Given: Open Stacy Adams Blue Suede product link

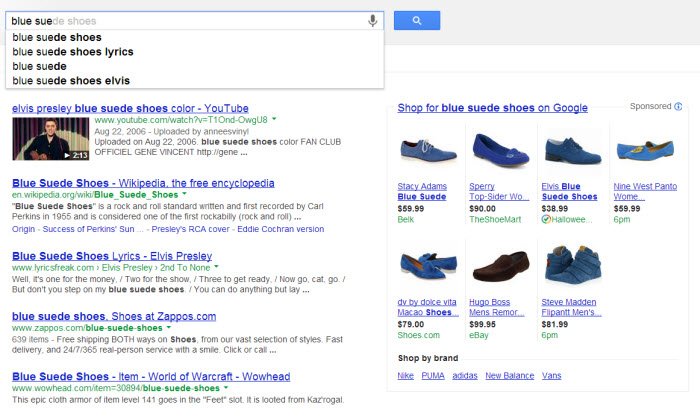Looking at the screenshot, I should (x=422, y=192).
